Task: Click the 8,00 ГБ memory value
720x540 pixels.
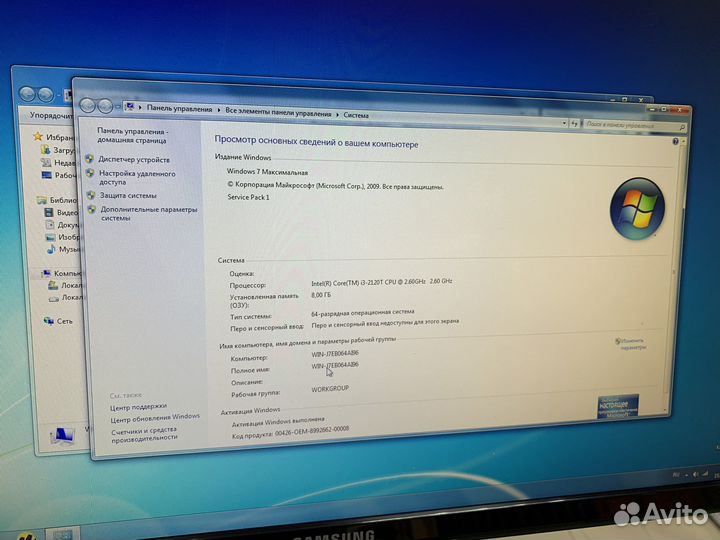Action: [x=321, y=295]
